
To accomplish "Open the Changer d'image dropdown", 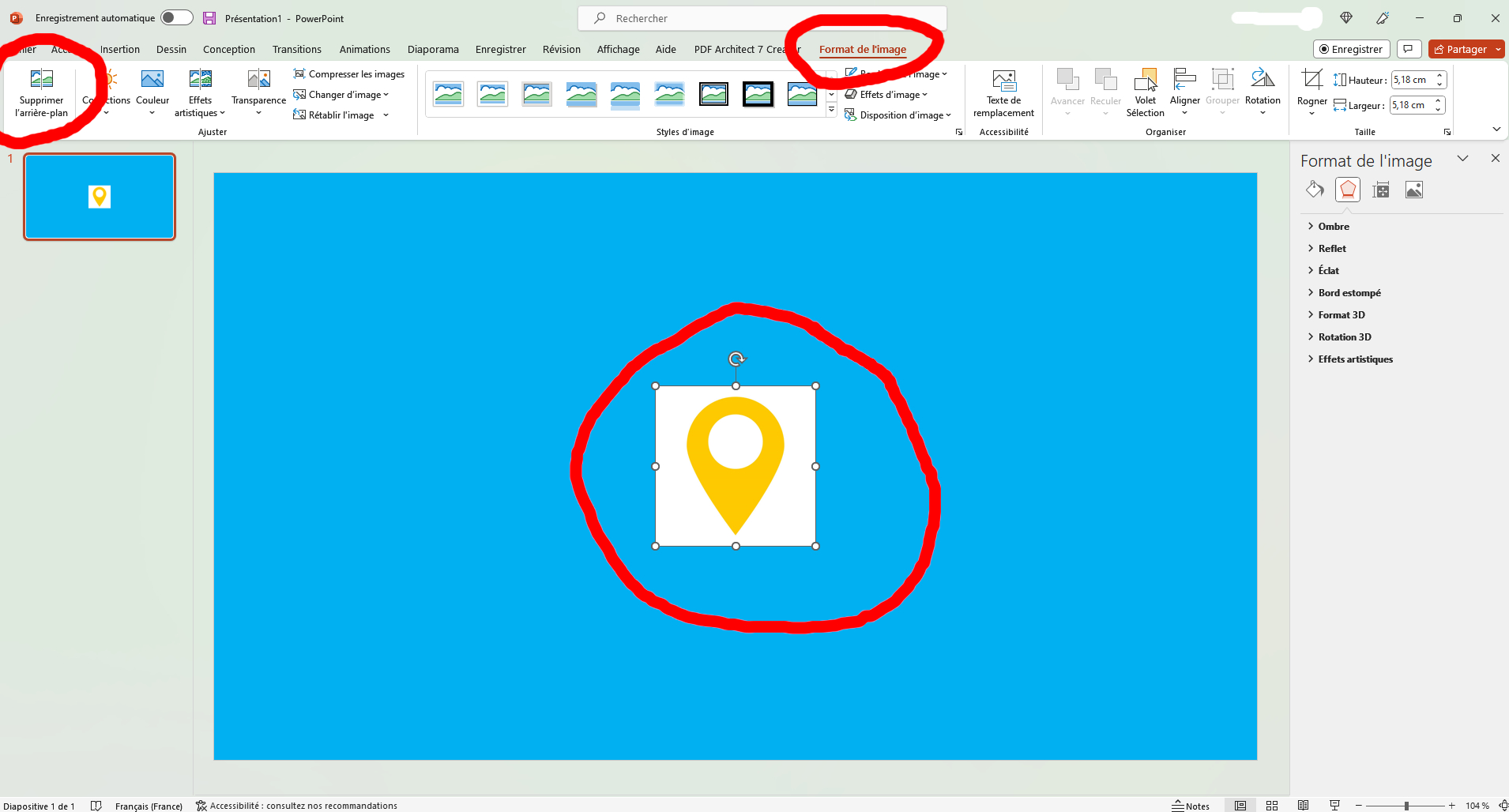I will click(x=341, y=94).
